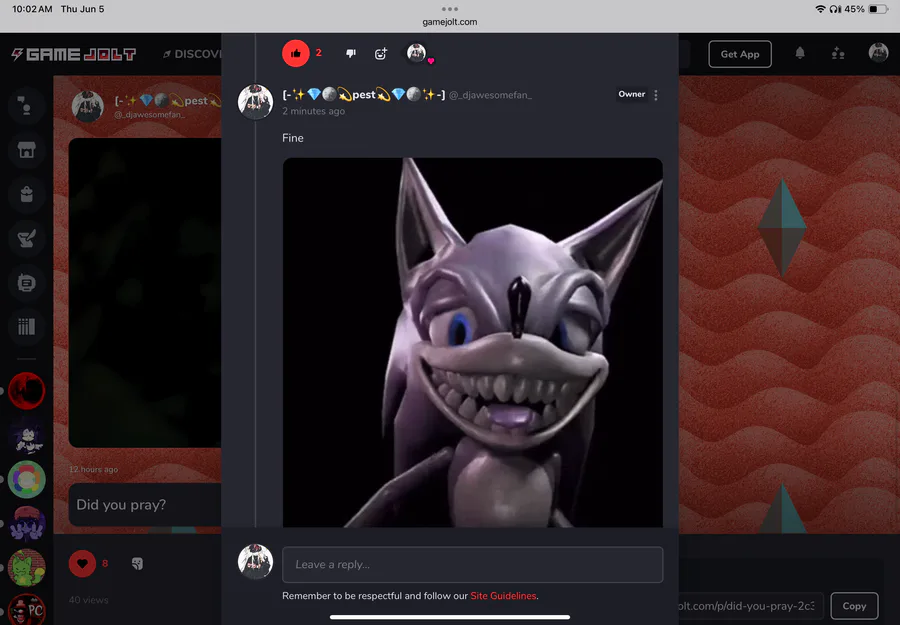Screen dimensions: 900x625
Task: Open the multicolored ring community in sidebar
Action: coord(26,479)
